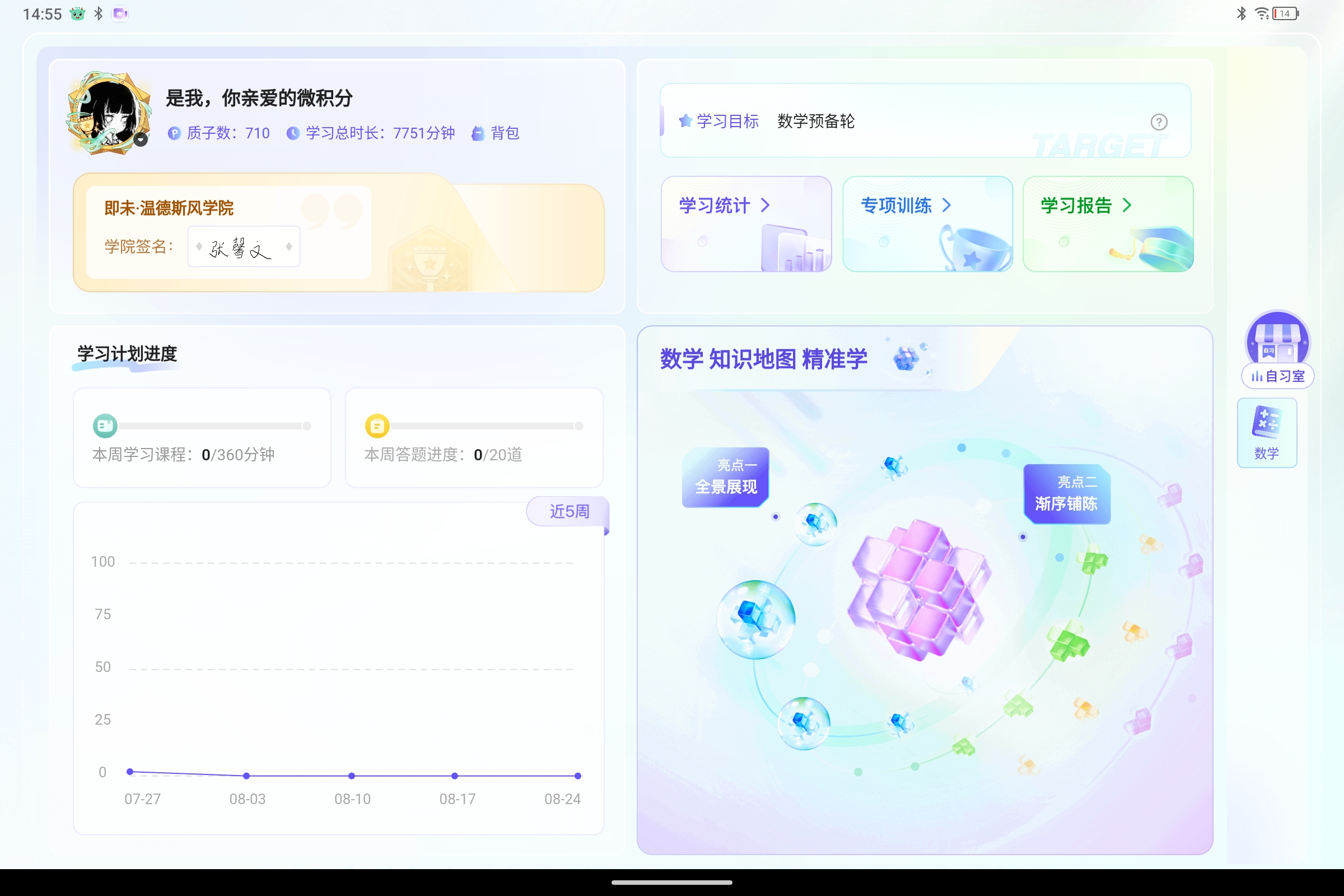Open 学习报告 card
This screenshot has height=896, width=1344.
click(1108, 224)
